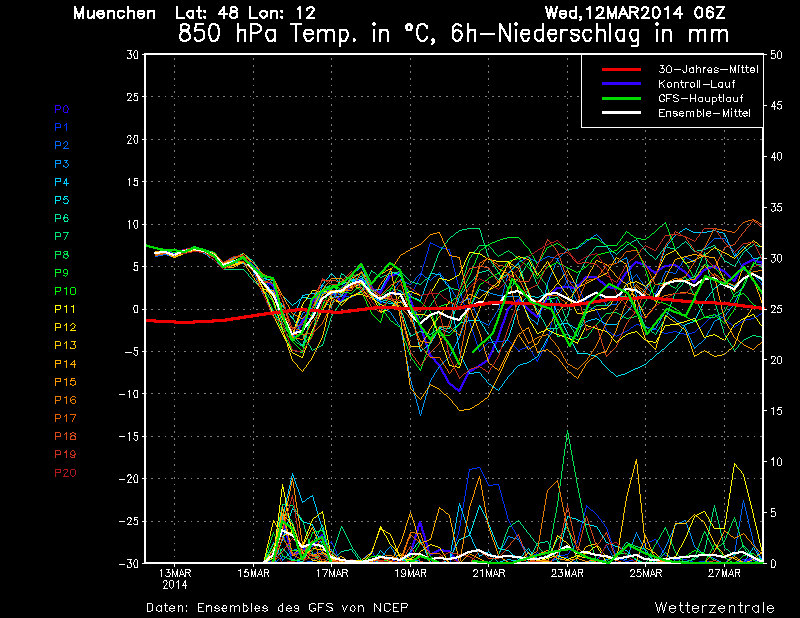This screenshot has height=618, width=800.
Task: Click the 13MAR 2014 date axis label
Action: [x=175, y=579]
